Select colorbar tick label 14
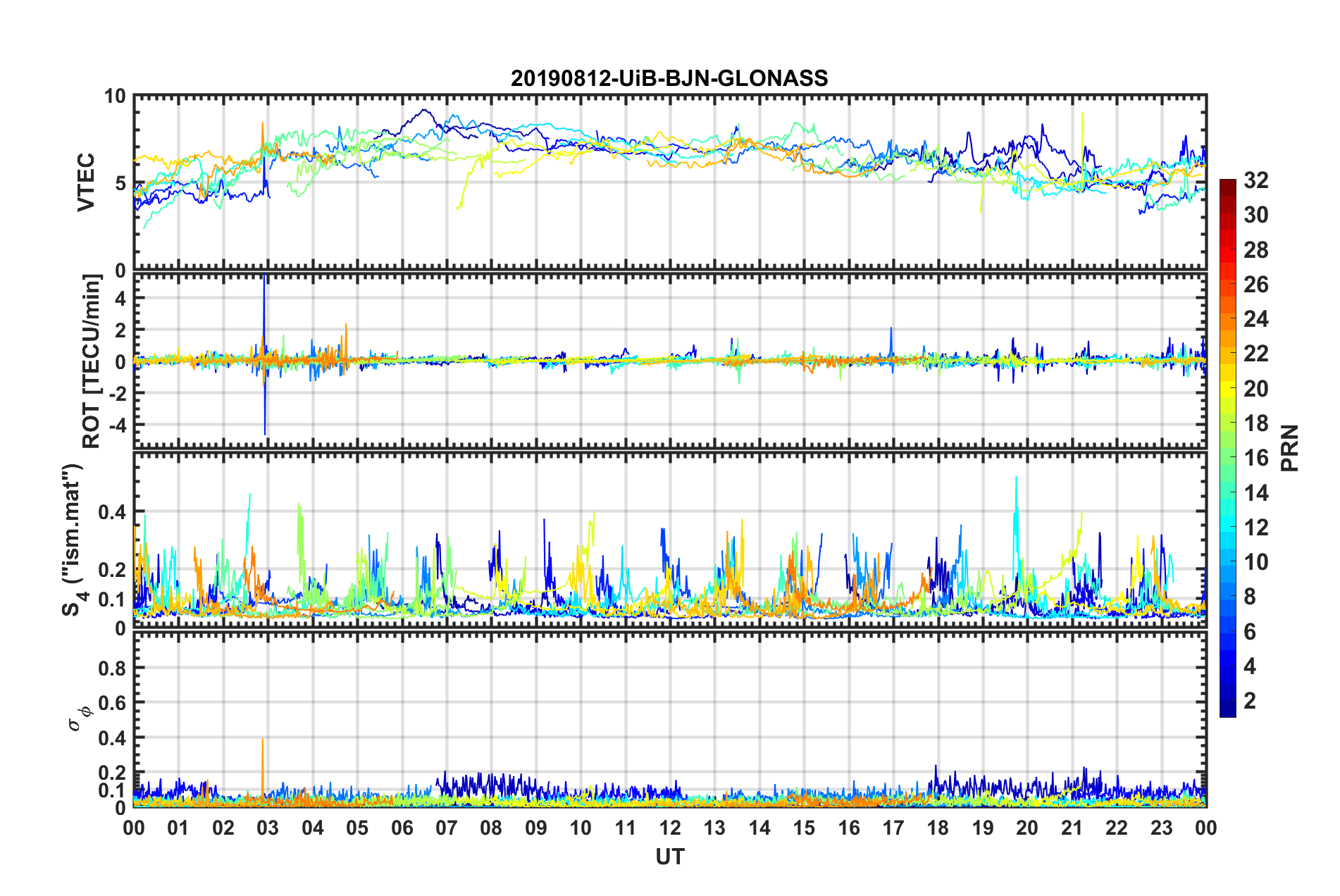The width and height of the screenshot is (1340, 896). tap(1256, 493)
